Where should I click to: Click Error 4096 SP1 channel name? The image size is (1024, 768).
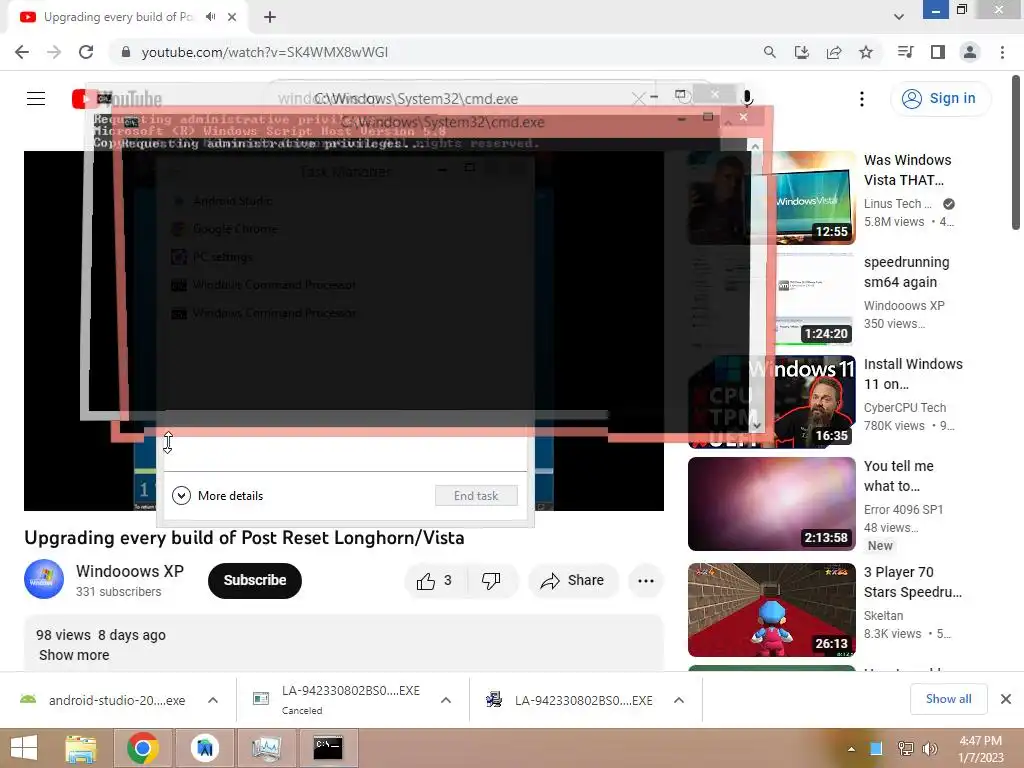[903, 509]
